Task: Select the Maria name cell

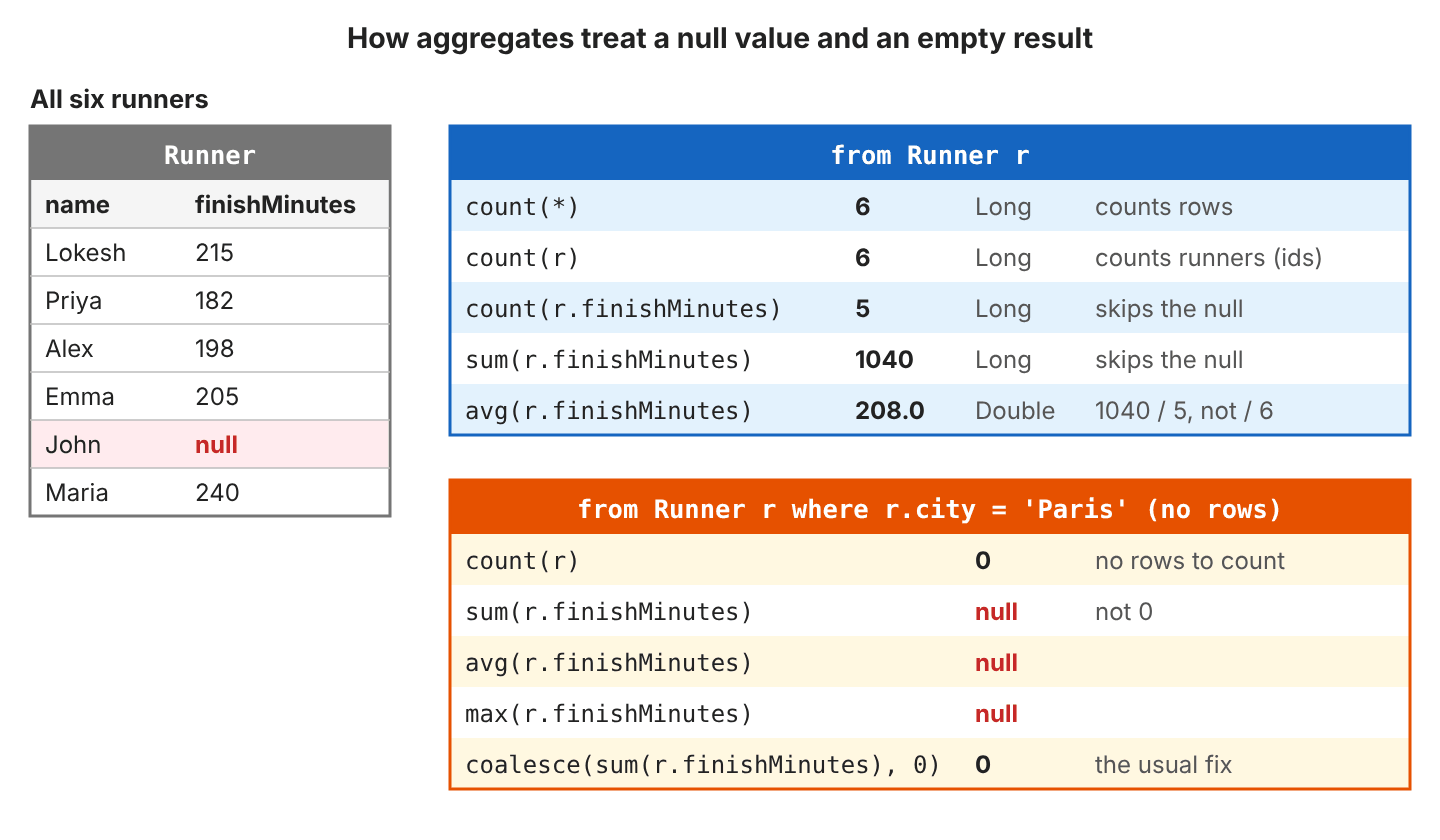Action: click(76, 493)
